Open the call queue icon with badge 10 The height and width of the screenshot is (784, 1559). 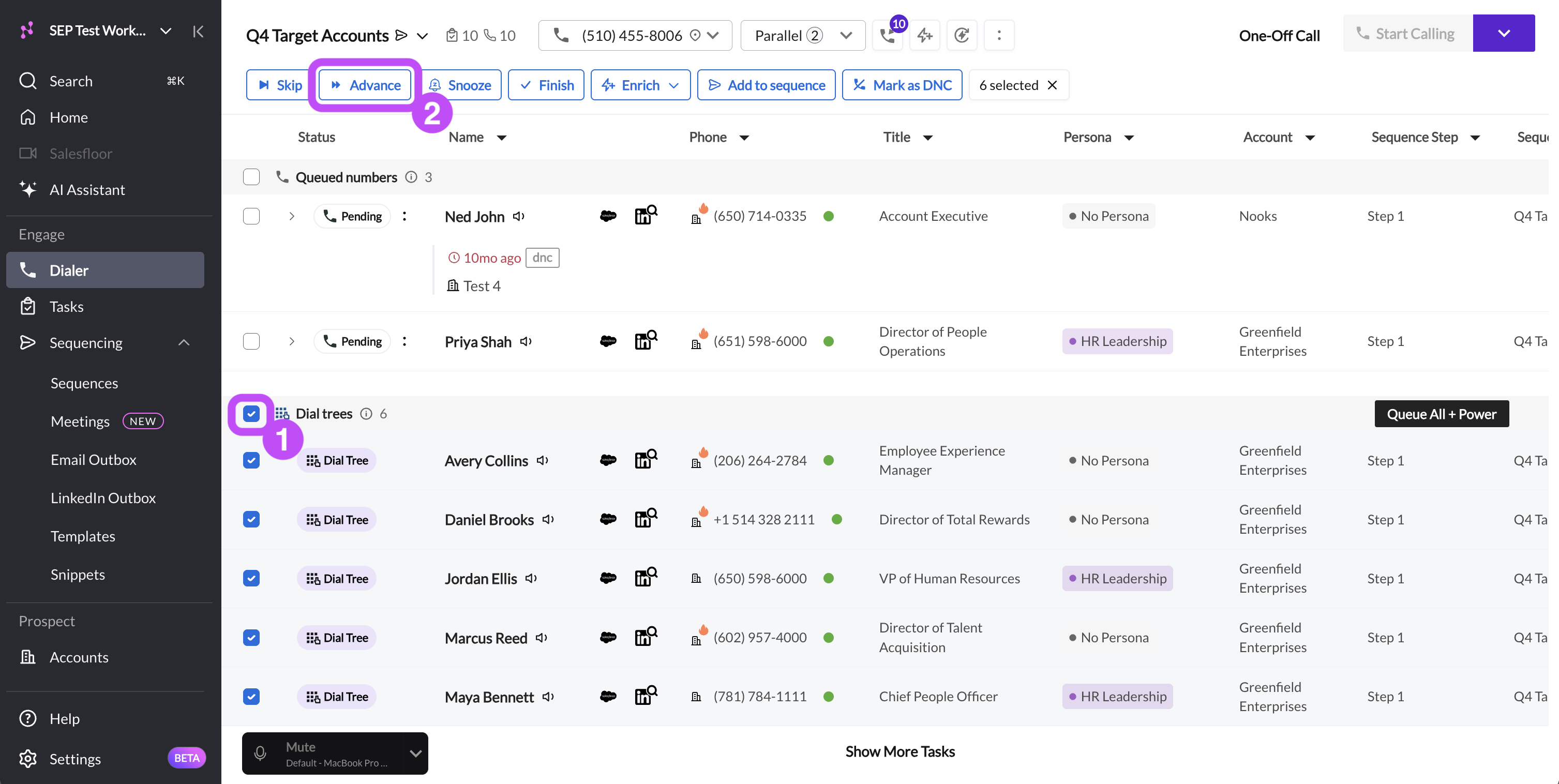point(887,35)
